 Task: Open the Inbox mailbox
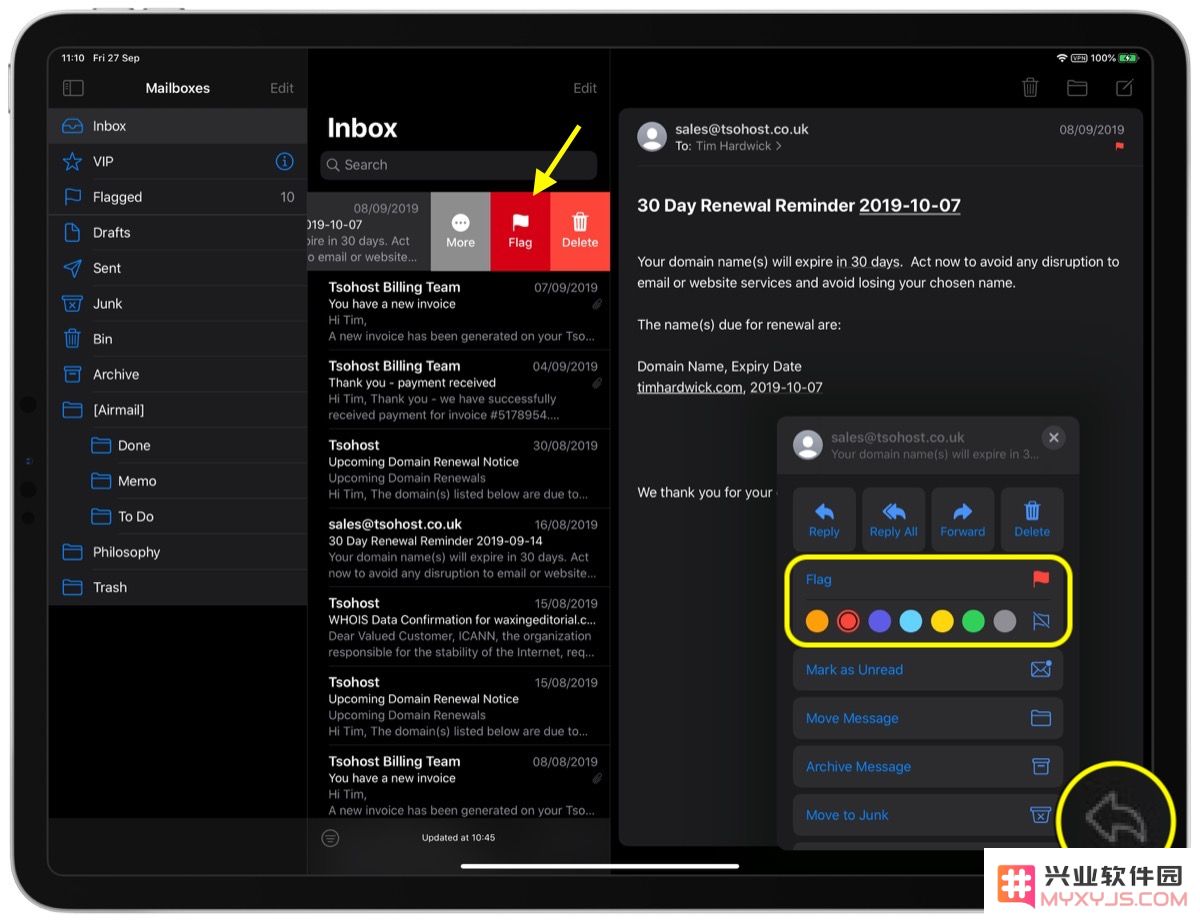[x=178, y=126]
